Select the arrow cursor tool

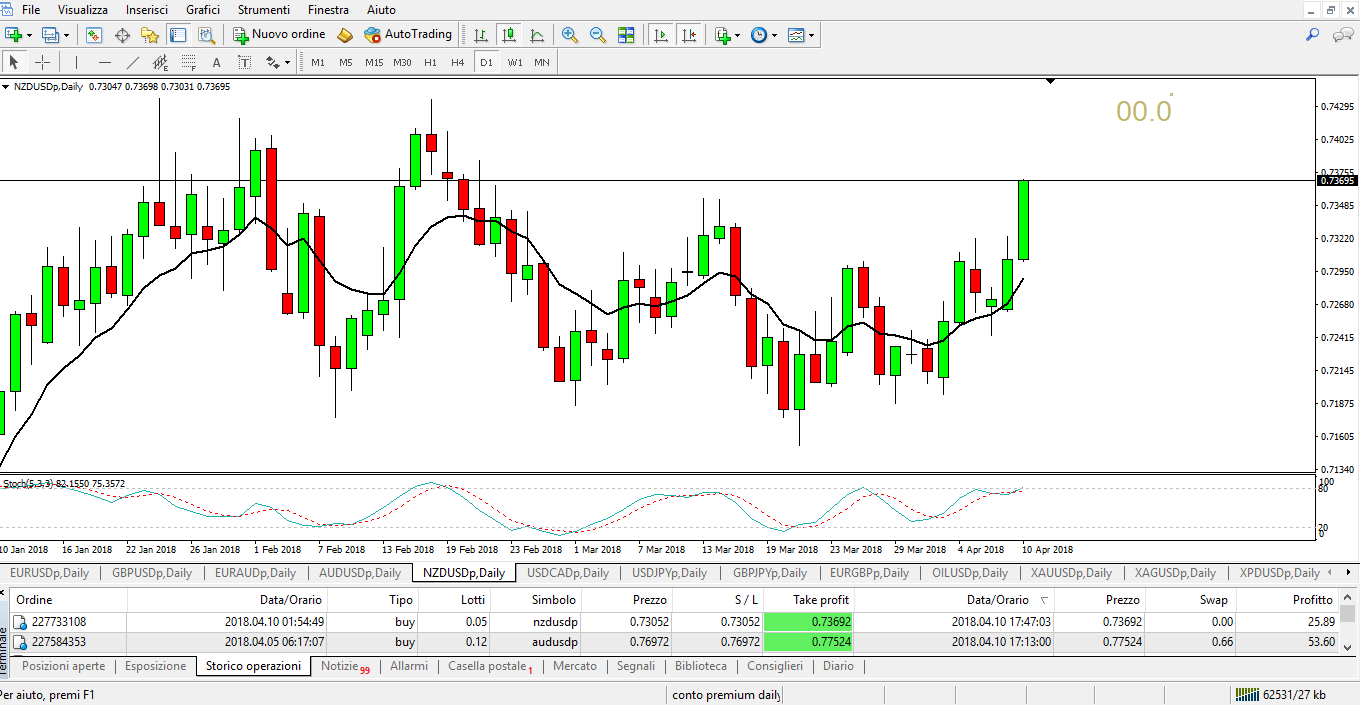pyautogui.click(x=14, y=62)
